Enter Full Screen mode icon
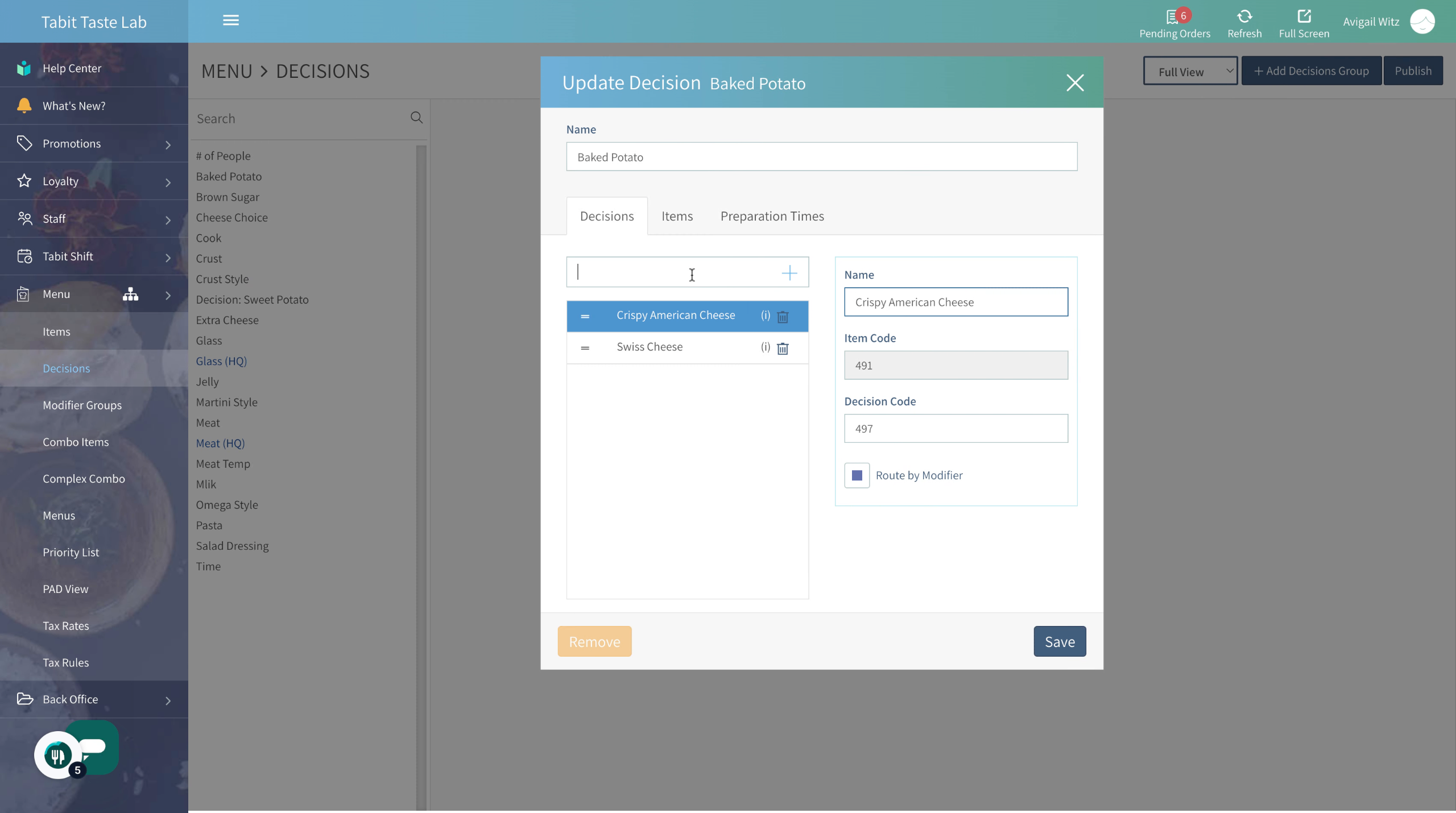This screenshot has width=1456, height=813. [1304, 16]
